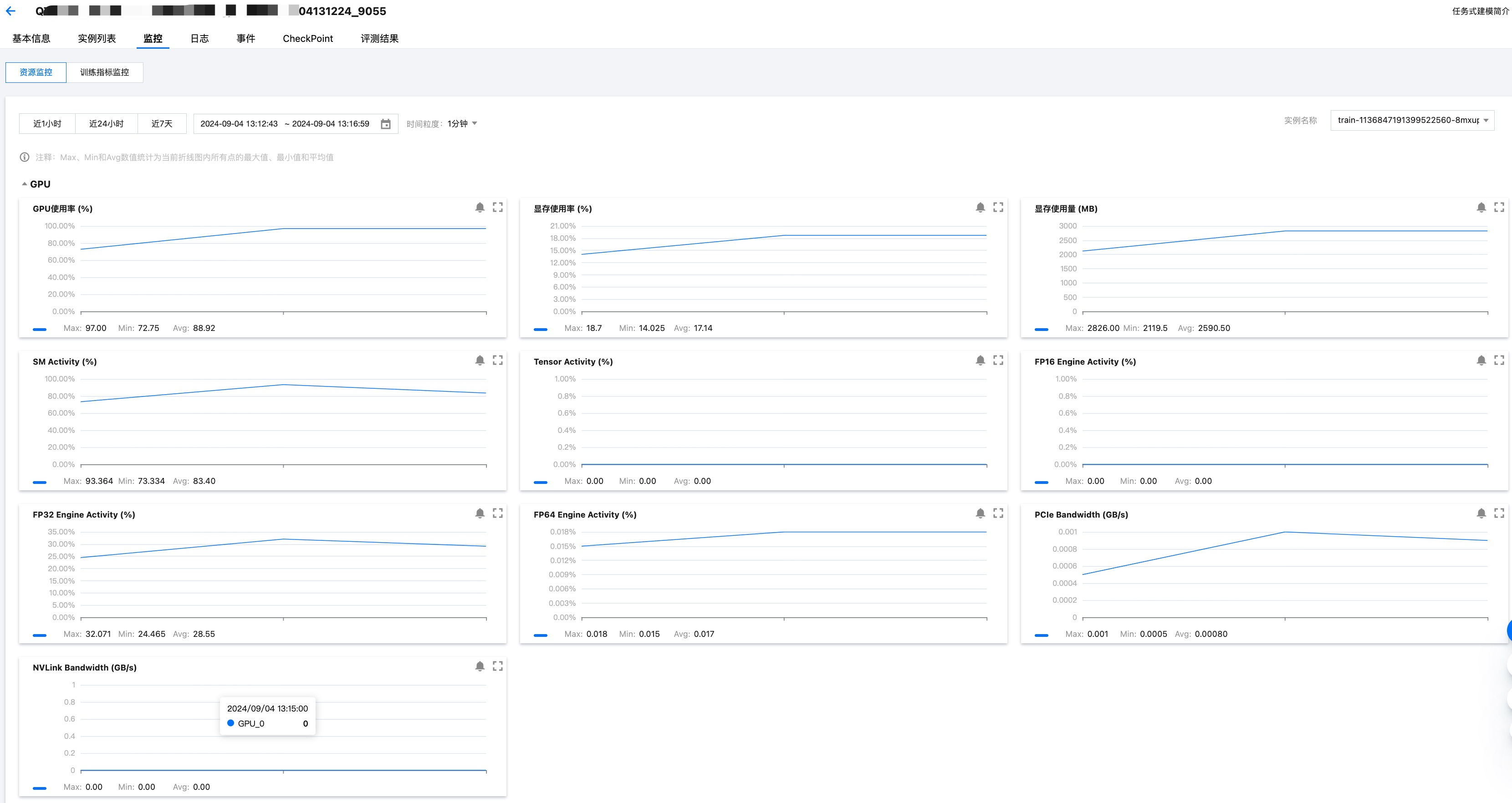Select the 近24小时 time range
Image resolution: width=1512 pixels, height=803 pixels.
tap(106, 124)
